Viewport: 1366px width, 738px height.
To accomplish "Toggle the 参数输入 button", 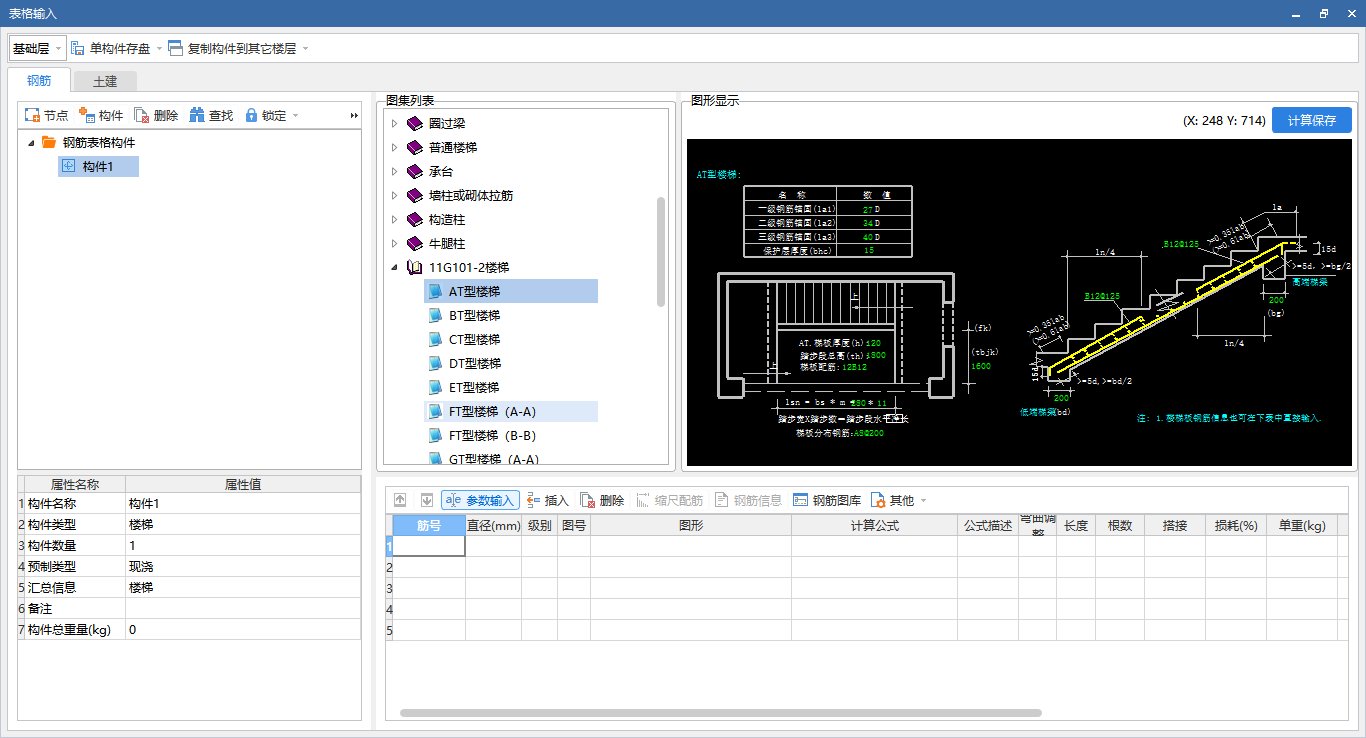I will (480, 500).
